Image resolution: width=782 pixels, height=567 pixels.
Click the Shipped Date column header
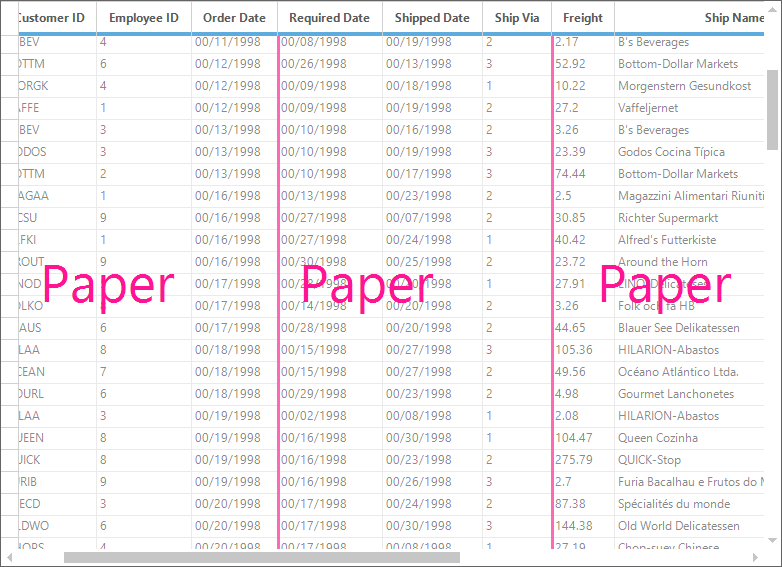tap(432, 18)
